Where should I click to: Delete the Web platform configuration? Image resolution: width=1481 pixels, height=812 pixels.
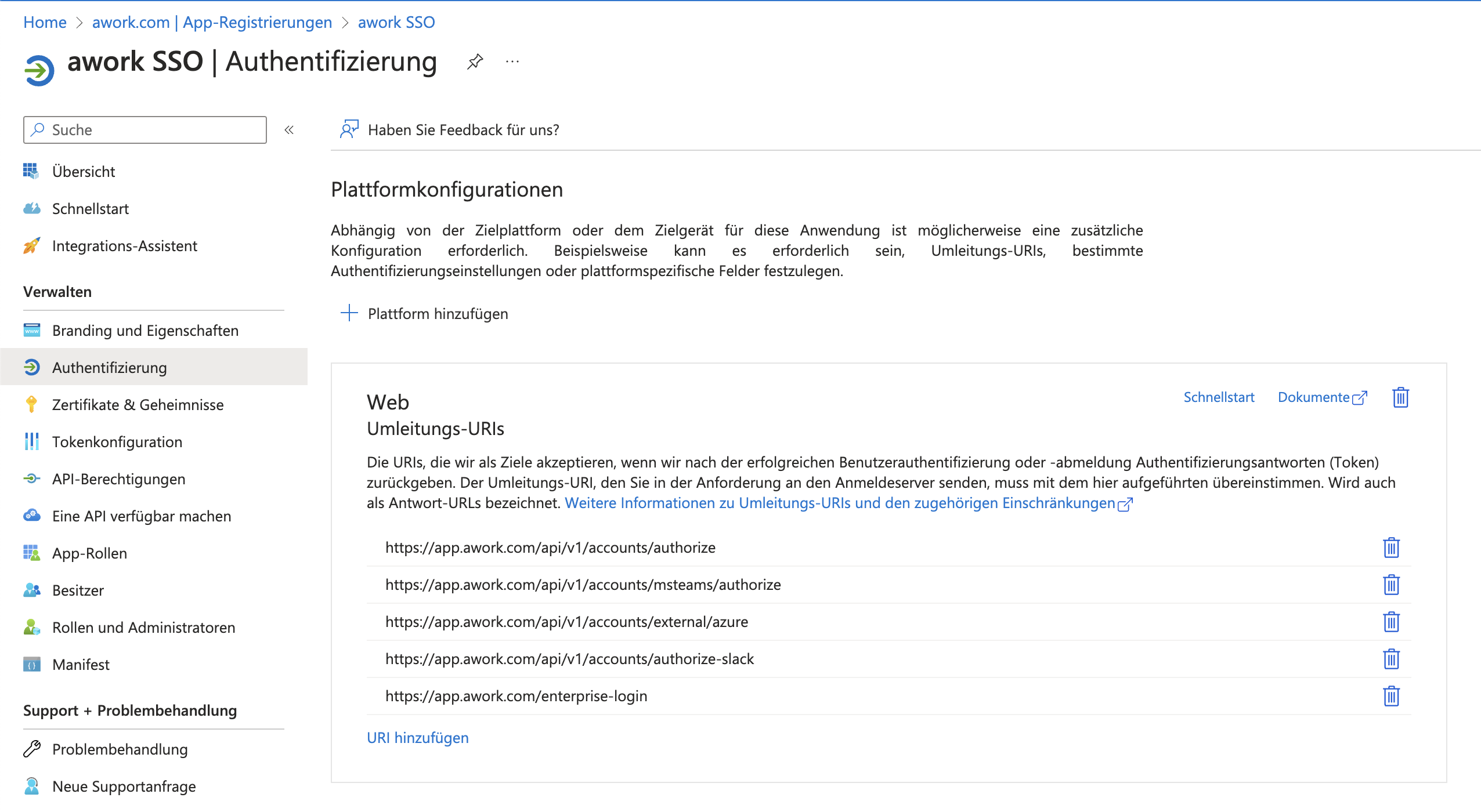(1400, 398)
